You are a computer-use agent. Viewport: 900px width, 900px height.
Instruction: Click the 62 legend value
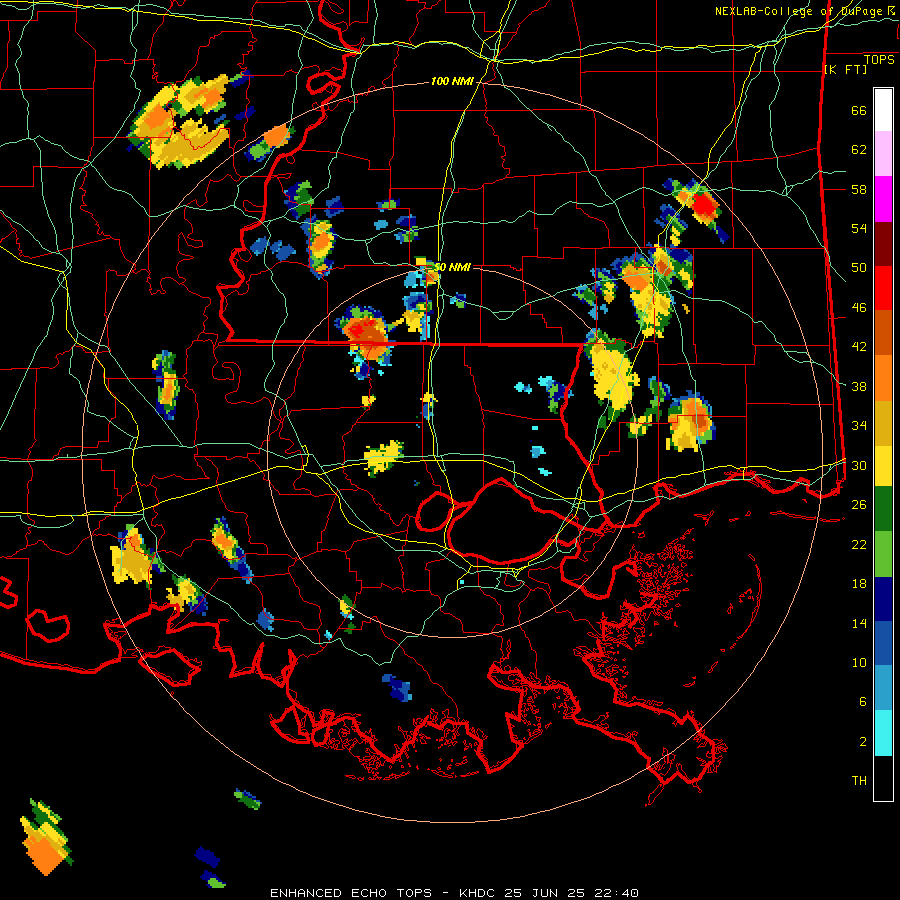(859, 150)
